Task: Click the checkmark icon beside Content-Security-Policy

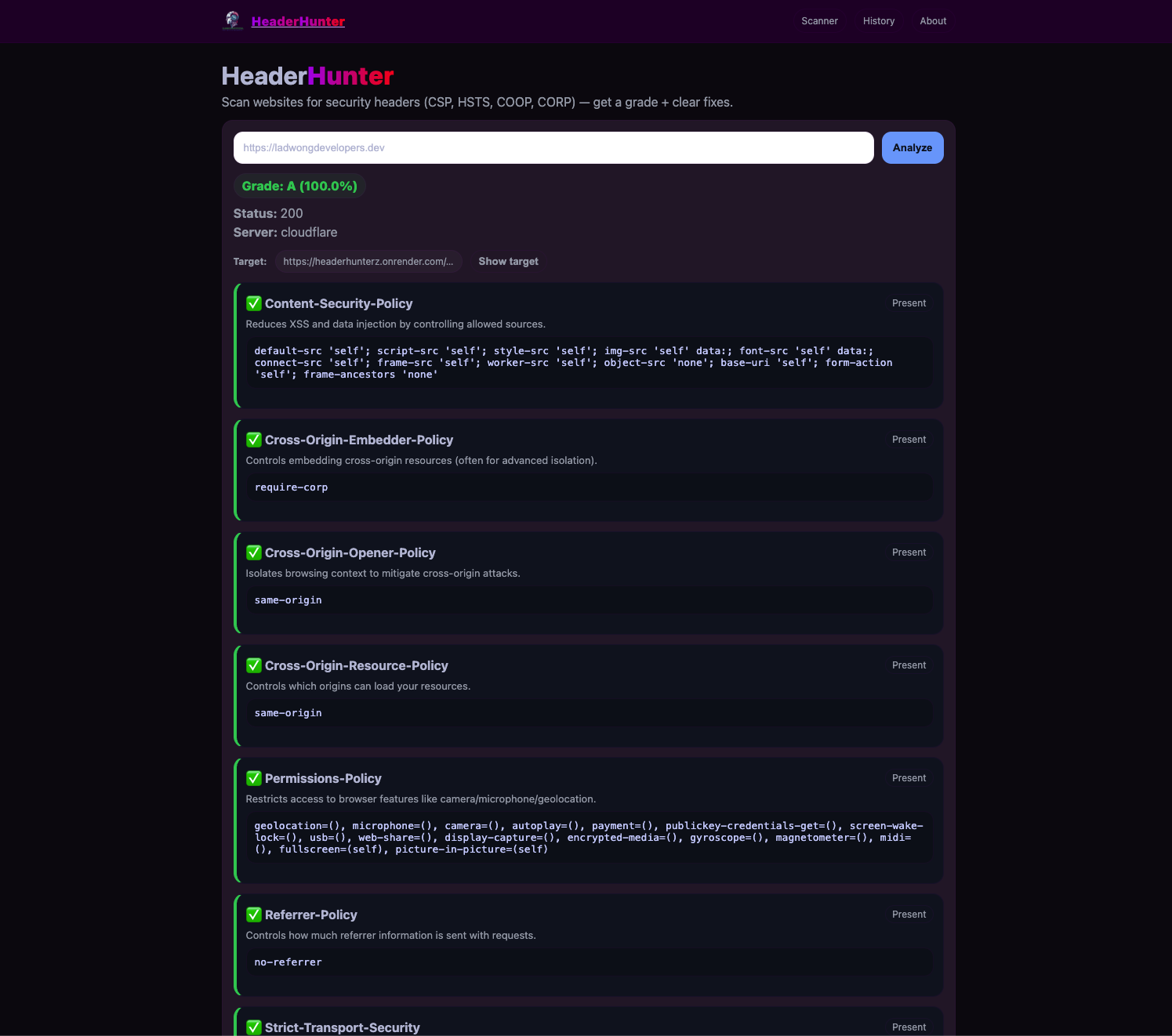Action: pyautogui.click(x=253, y=302)
